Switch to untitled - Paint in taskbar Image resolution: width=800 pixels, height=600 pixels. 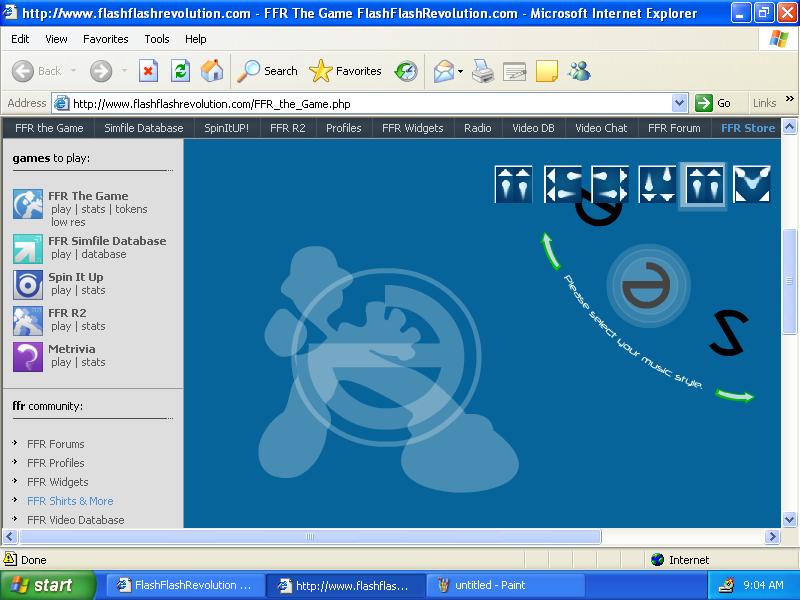tap(505, 585)
